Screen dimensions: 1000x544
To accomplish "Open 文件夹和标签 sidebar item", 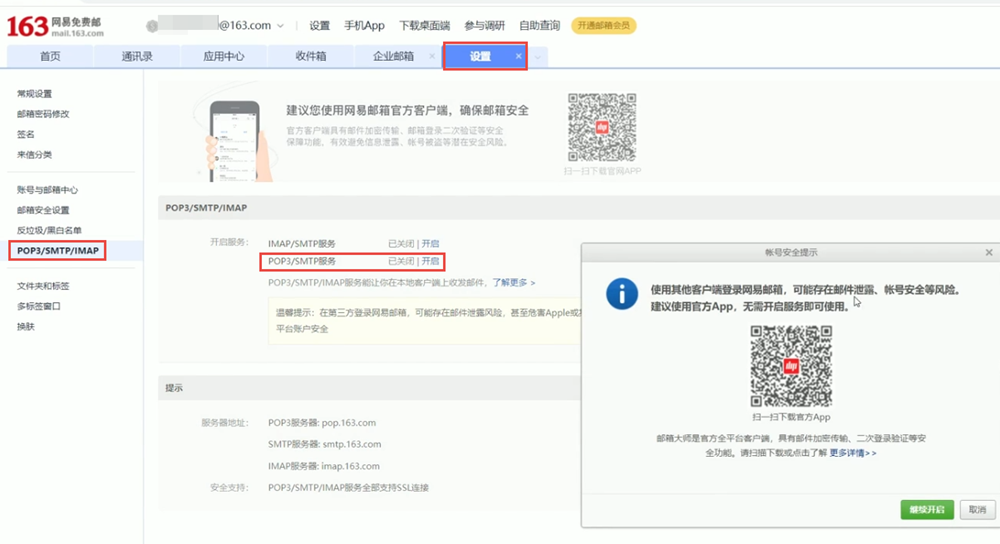I will [43, 286].
